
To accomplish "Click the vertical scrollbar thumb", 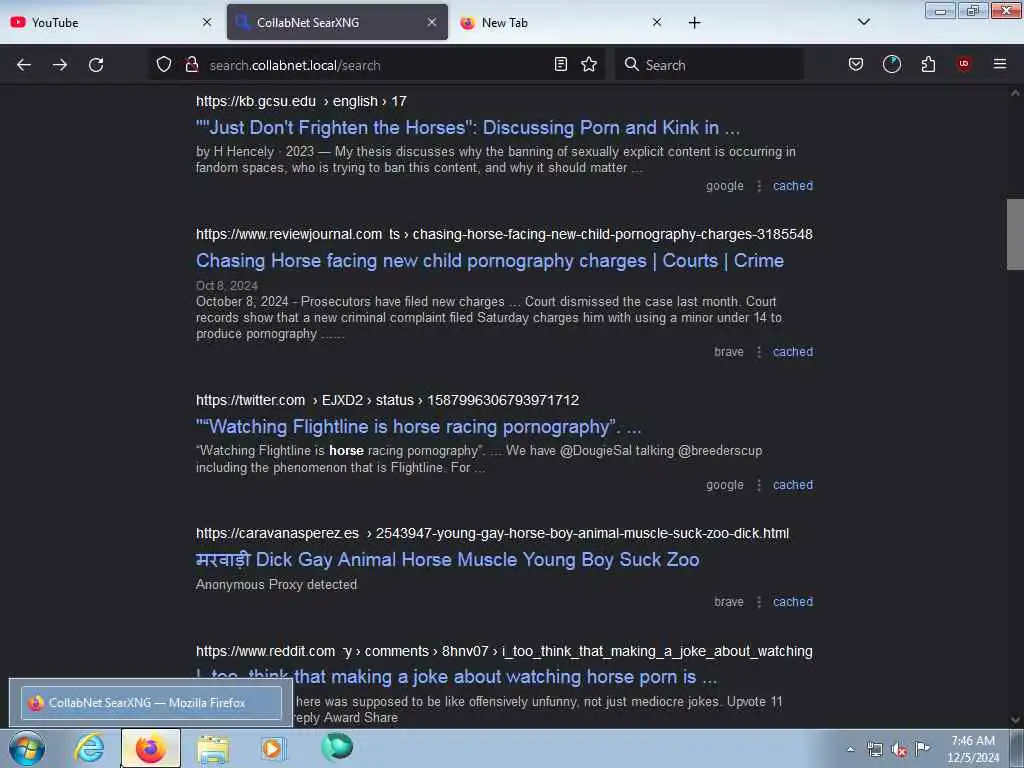I will pos(1015,234).
